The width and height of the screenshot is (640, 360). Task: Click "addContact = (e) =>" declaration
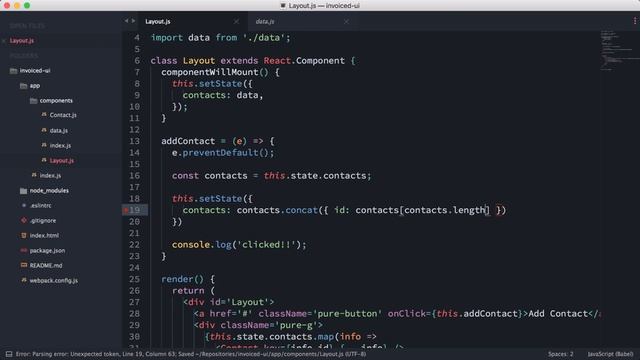pos(212,141)
